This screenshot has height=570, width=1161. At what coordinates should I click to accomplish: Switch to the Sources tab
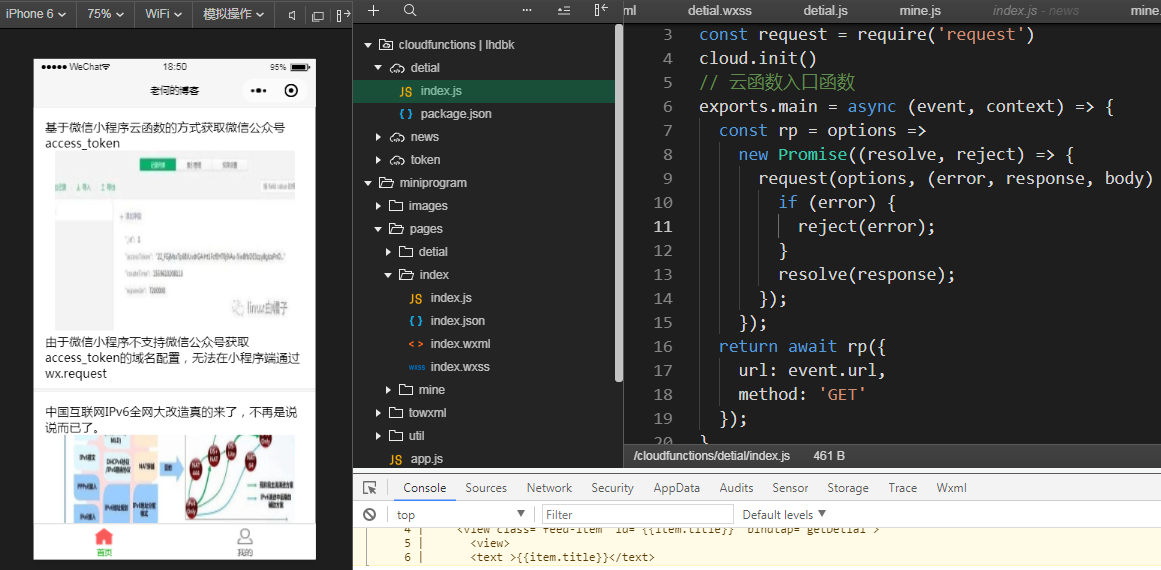coord(486,488)
